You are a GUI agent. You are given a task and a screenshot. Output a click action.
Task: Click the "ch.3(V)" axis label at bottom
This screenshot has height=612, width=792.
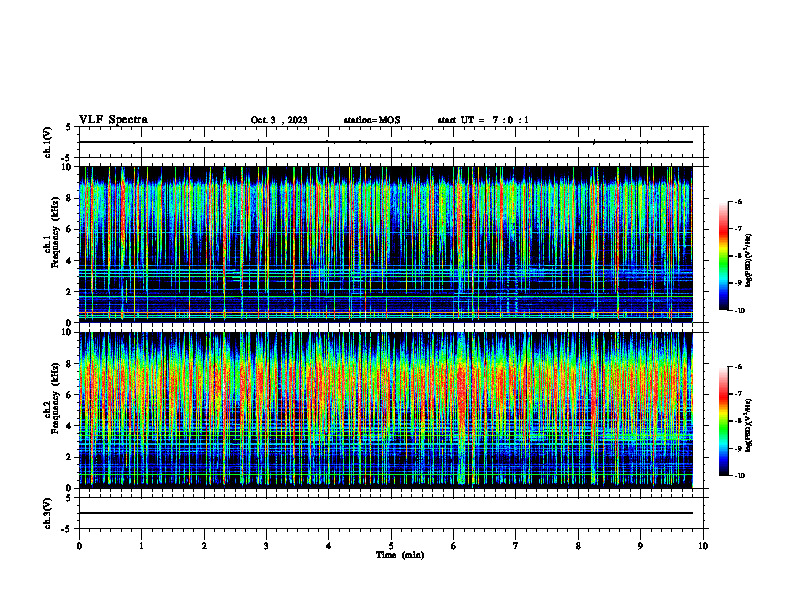point(47,514)
